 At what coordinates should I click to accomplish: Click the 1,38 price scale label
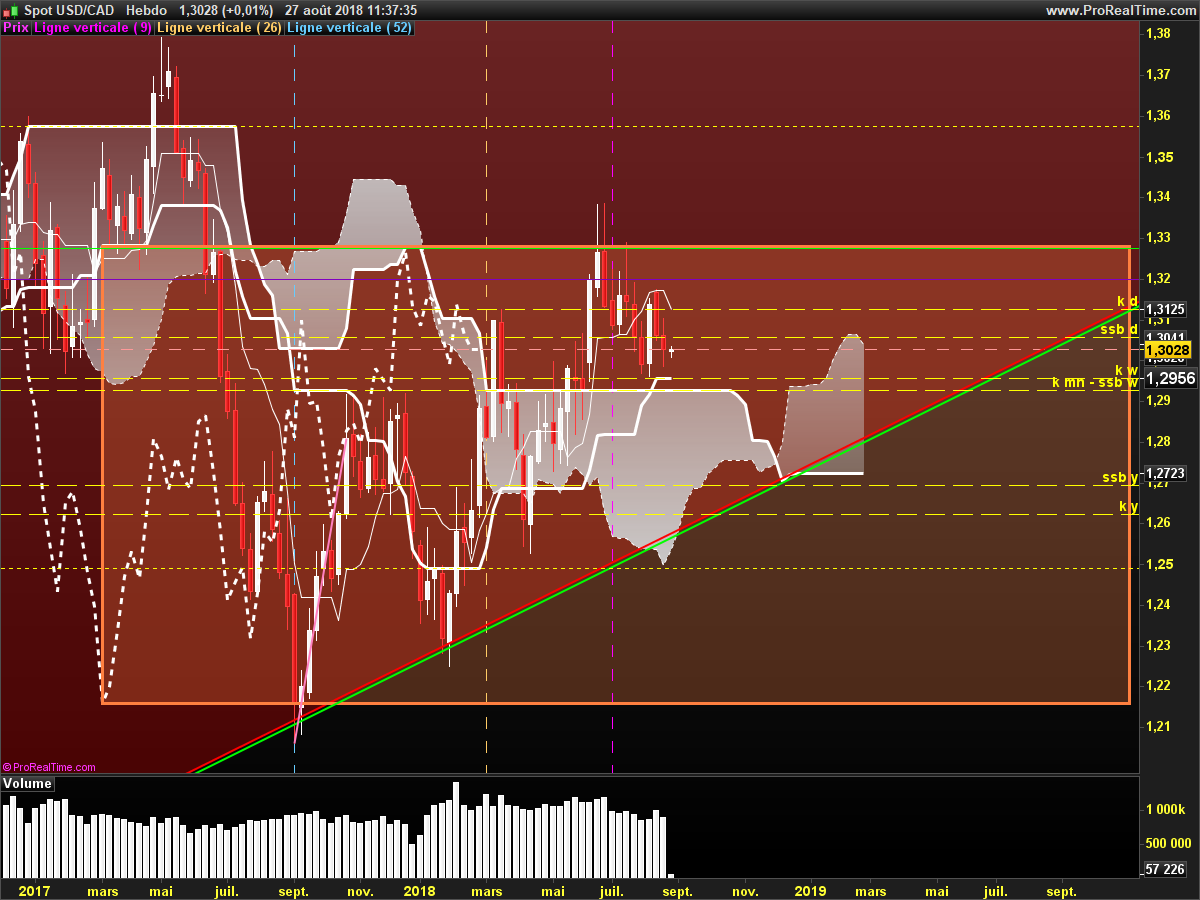(1158, 33)
